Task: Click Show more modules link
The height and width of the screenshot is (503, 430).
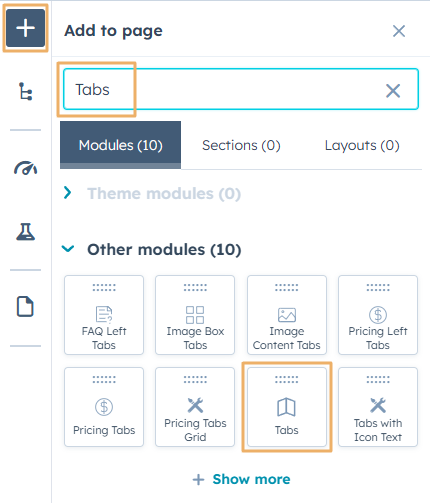Action: 241,479
